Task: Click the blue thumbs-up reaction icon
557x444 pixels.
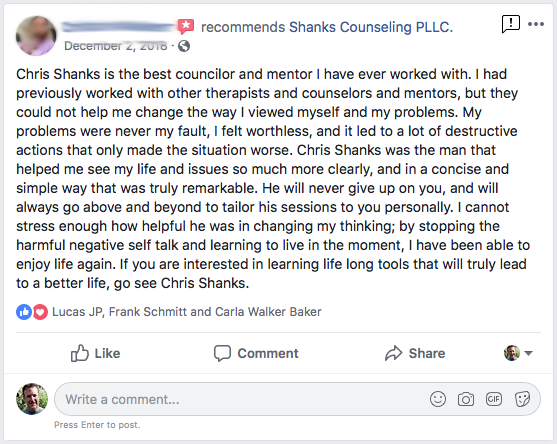Action: pos(24,312)
